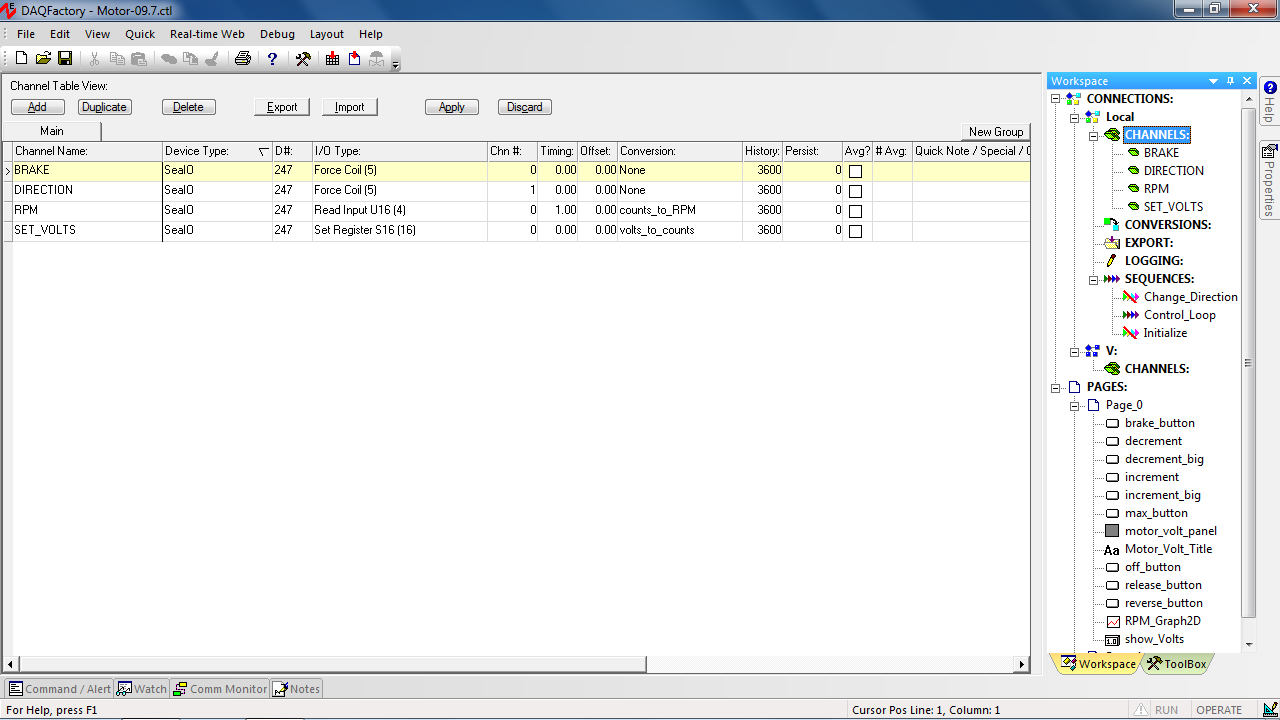
Task: Open the Notes tab
Action: (x=296, y=689)
